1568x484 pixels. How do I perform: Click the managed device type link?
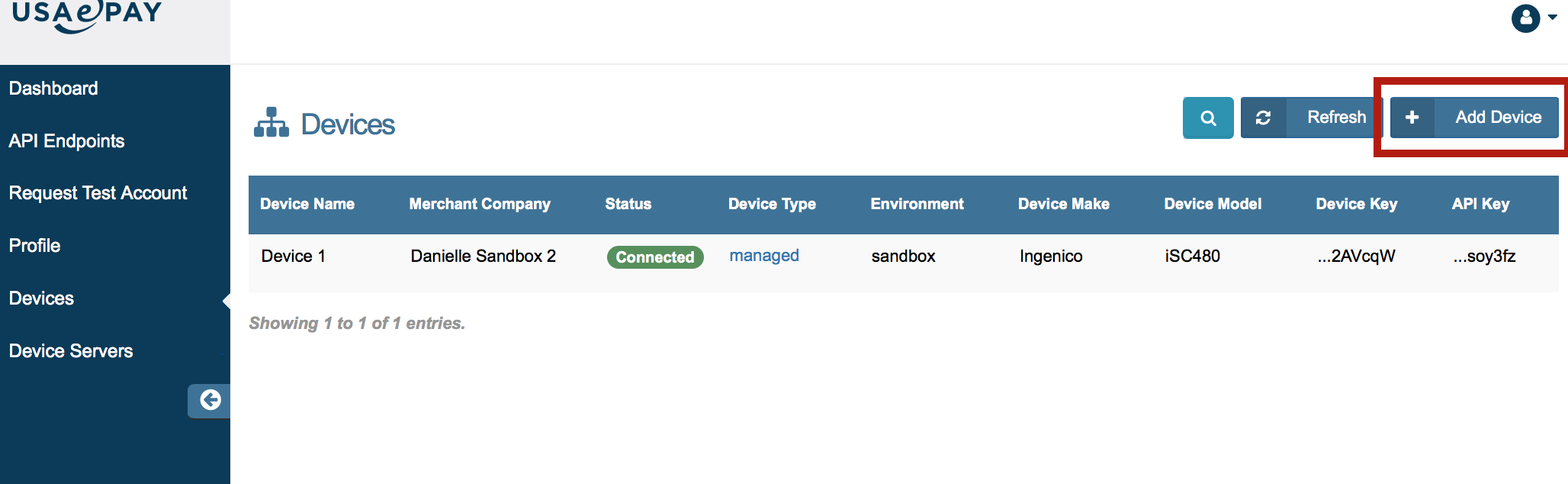[x=764, y=256]
